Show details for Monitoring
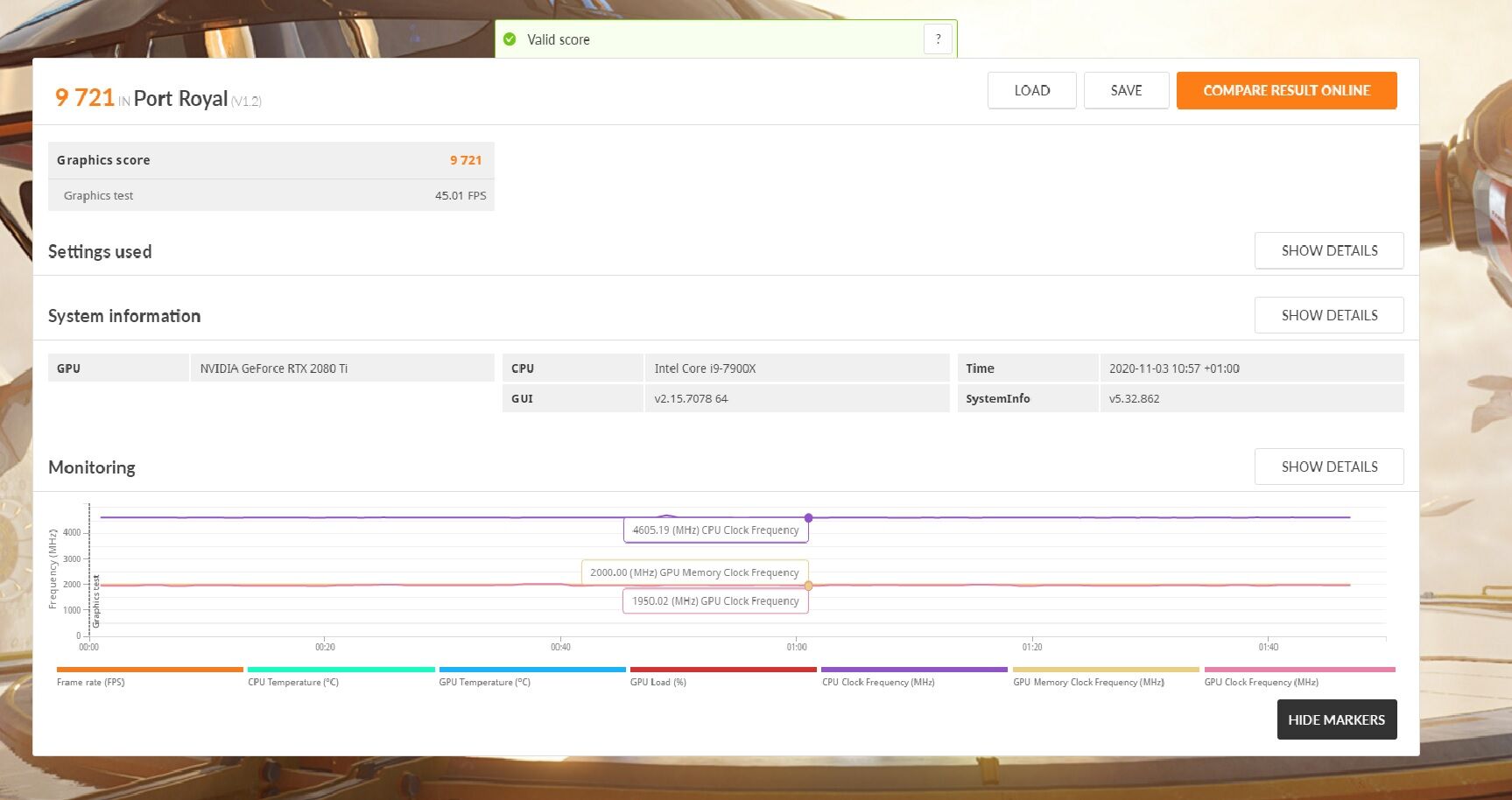The height and width of the screenshot is (800, 1512). 1329,467
